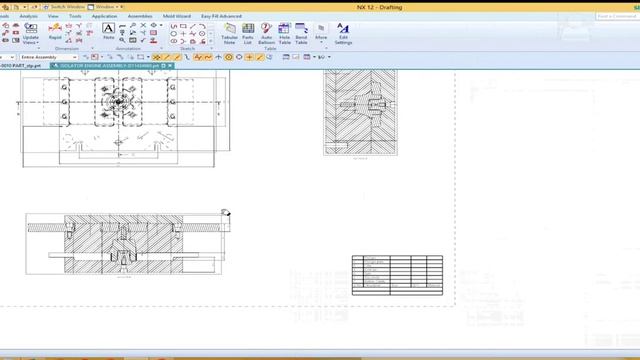Image resolution: width=640 pixels, height=360 pixels.
Task: Select the sketch Line tool
Action: pos(193,26)
